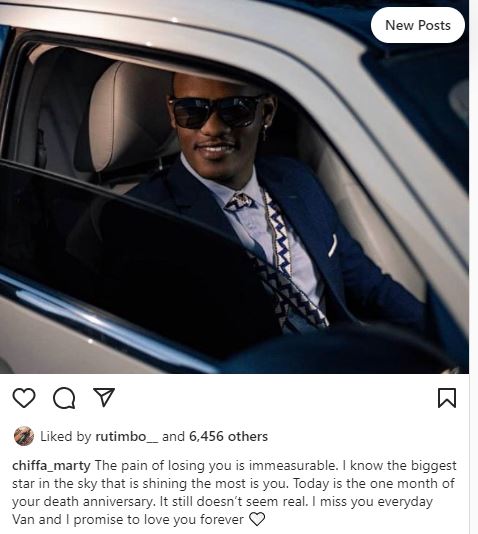The image size is (478, 534).
Task: Click the heart emoji ending the caption
Action: tap(257, 519)
